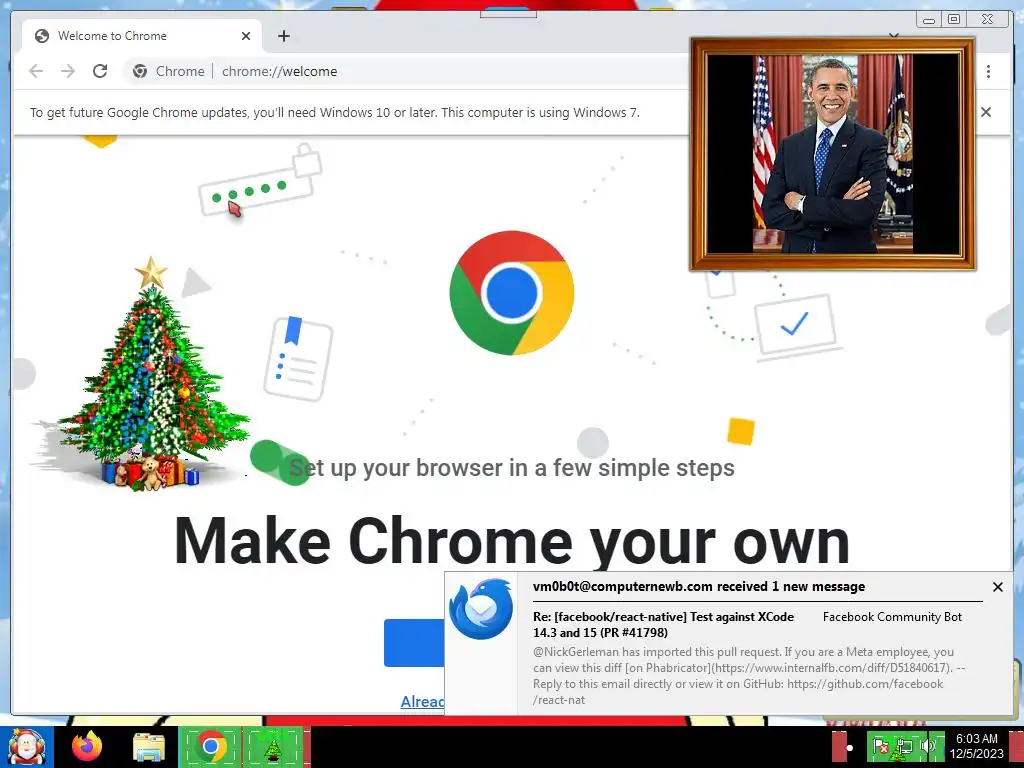Dismiss the Windows 7 update warning bar
The height and width of the screenshot is (768, 1024).
point(985,112)
